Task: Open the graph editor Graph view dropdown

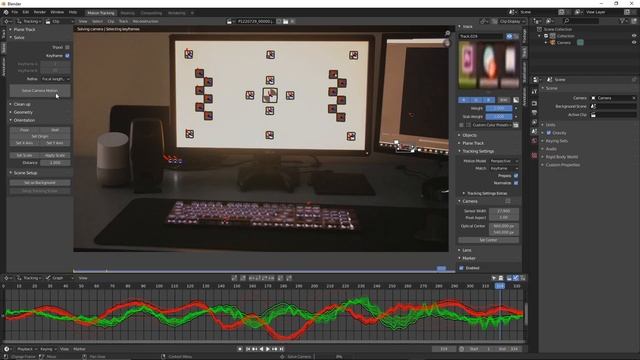Action: pos(59,278)
